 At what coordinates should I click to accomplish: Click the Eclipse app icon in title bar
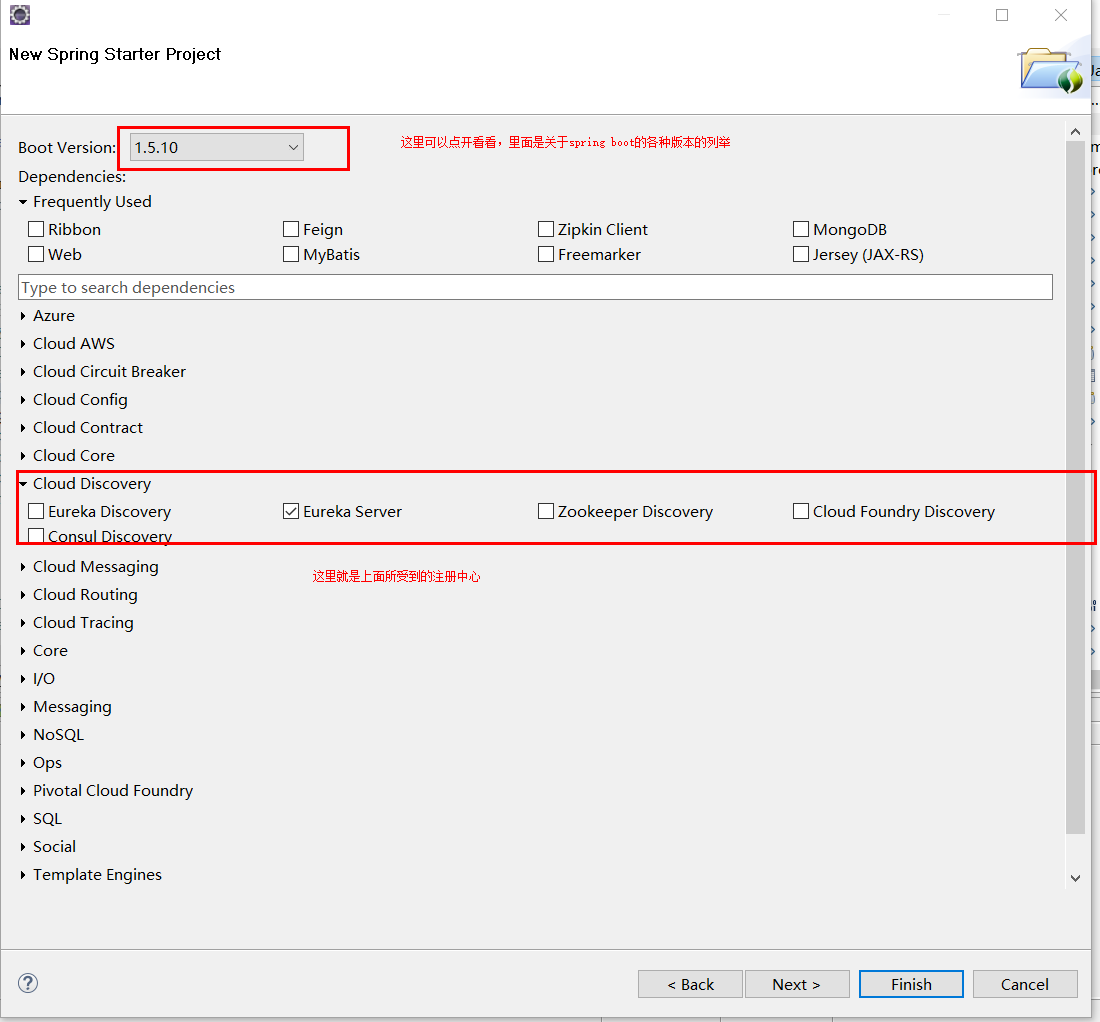click(20, 15)
